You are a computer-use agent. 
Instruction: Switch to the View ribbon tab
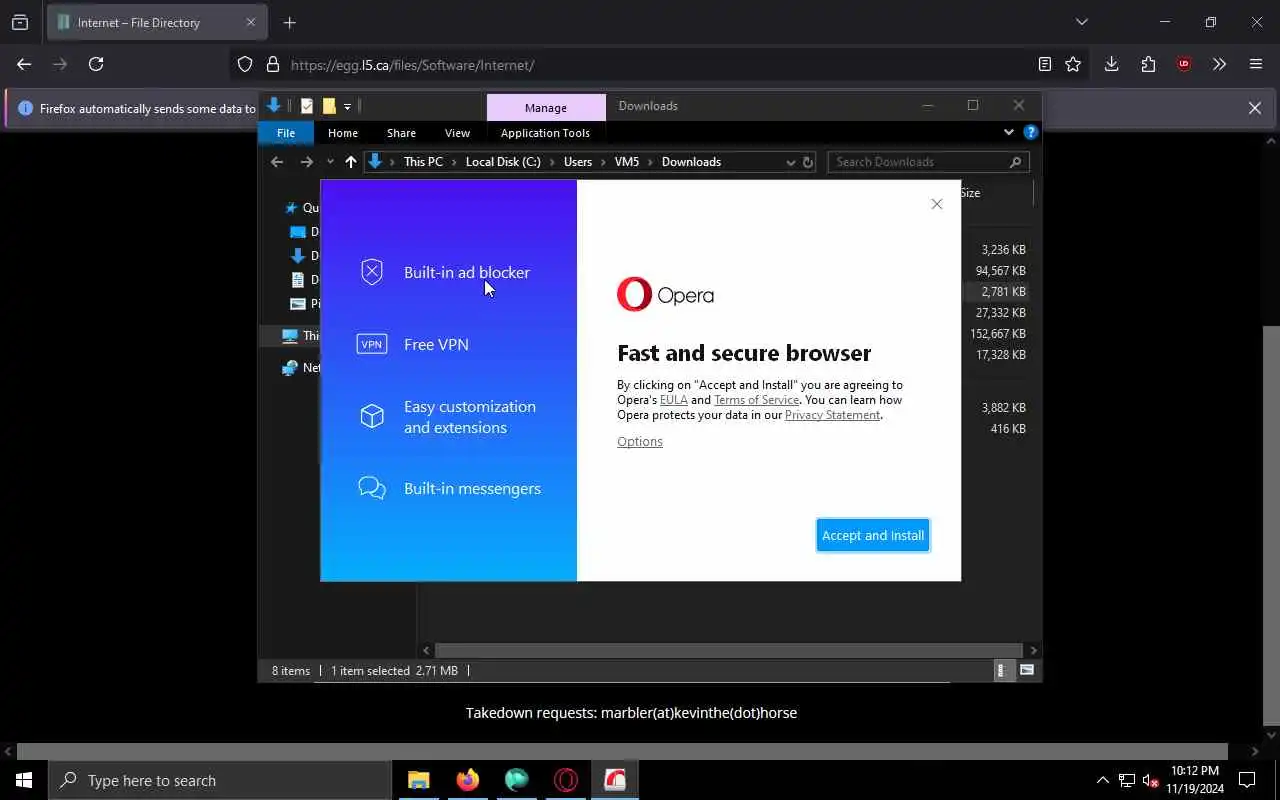[x=457, y=133]
